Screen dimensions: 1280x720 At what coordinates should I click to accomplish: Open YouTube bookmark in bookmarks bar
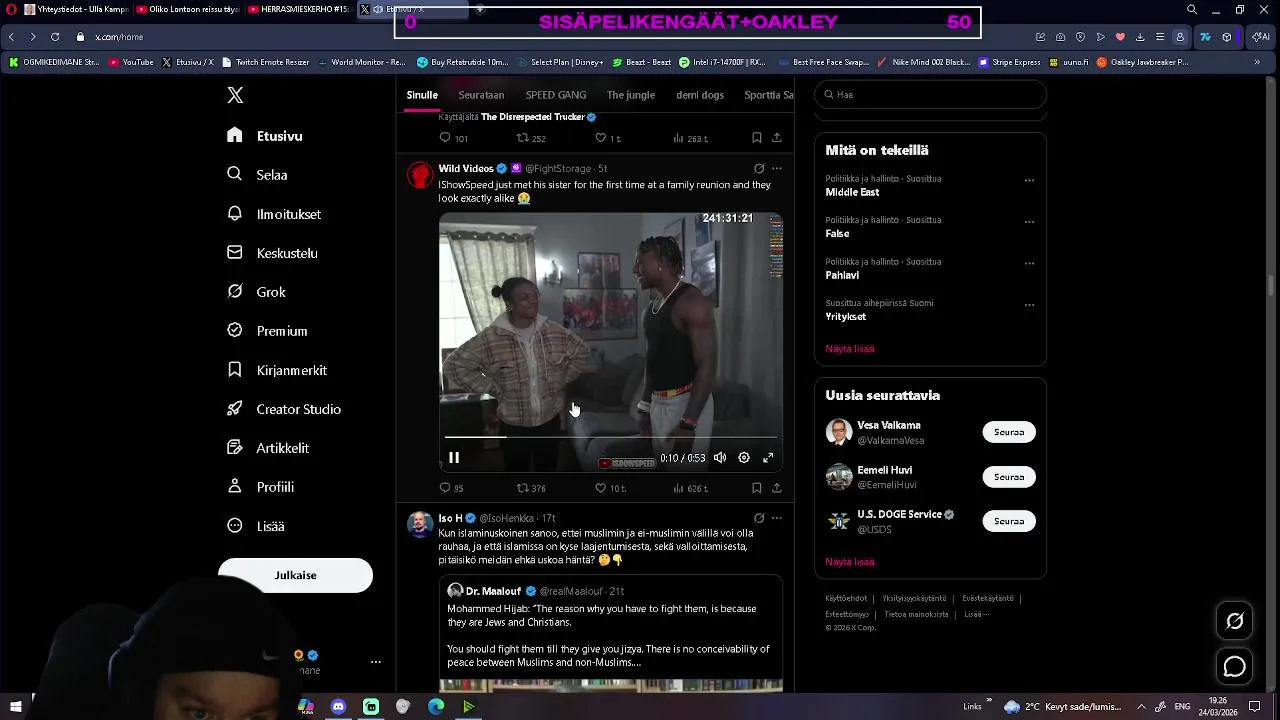point(131,62)
